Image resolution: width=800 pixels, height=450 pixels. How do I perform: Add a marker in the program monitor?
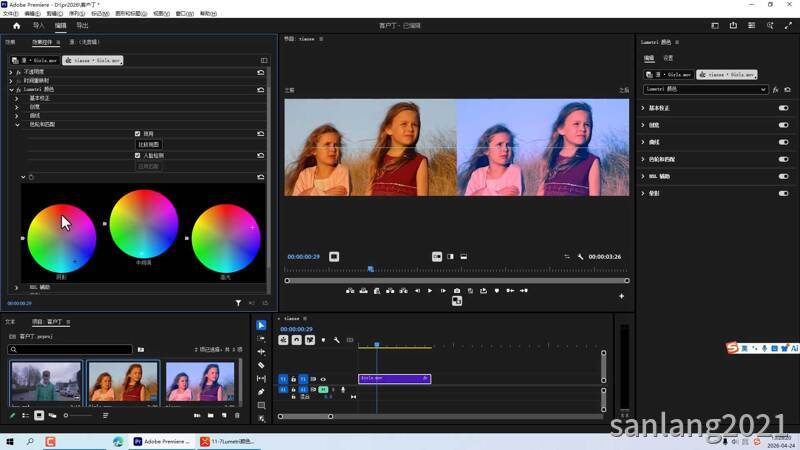point(496,291)
